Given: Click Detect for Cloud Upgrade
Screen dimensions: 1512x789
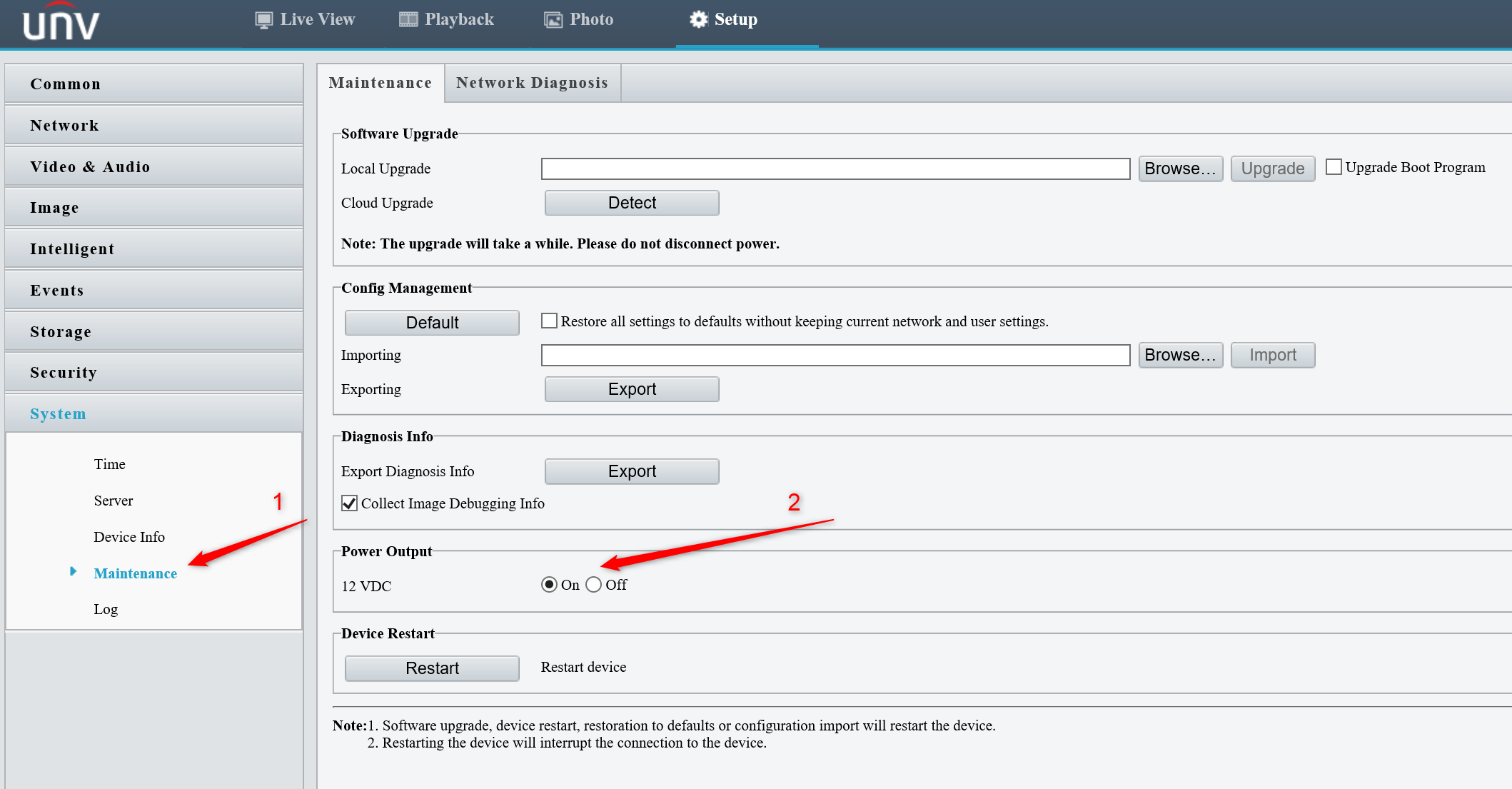Looking at the screenshot, I should click(x=632, y=203).
